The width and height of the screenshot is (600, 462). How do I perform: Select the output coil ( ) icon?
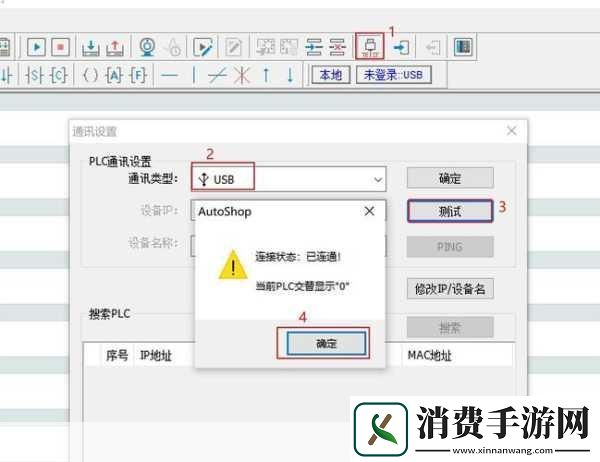(x=91, y=75)
